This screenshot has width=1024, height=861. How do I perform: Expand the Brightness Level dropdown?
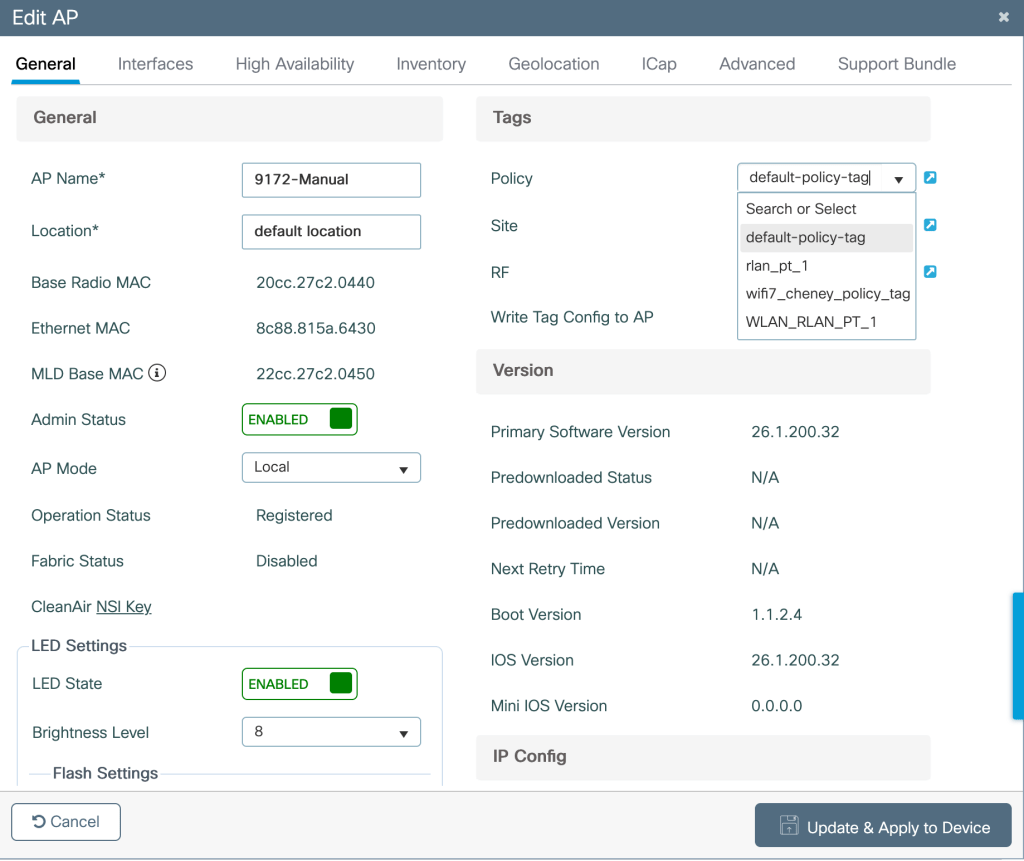click(331, 732)
